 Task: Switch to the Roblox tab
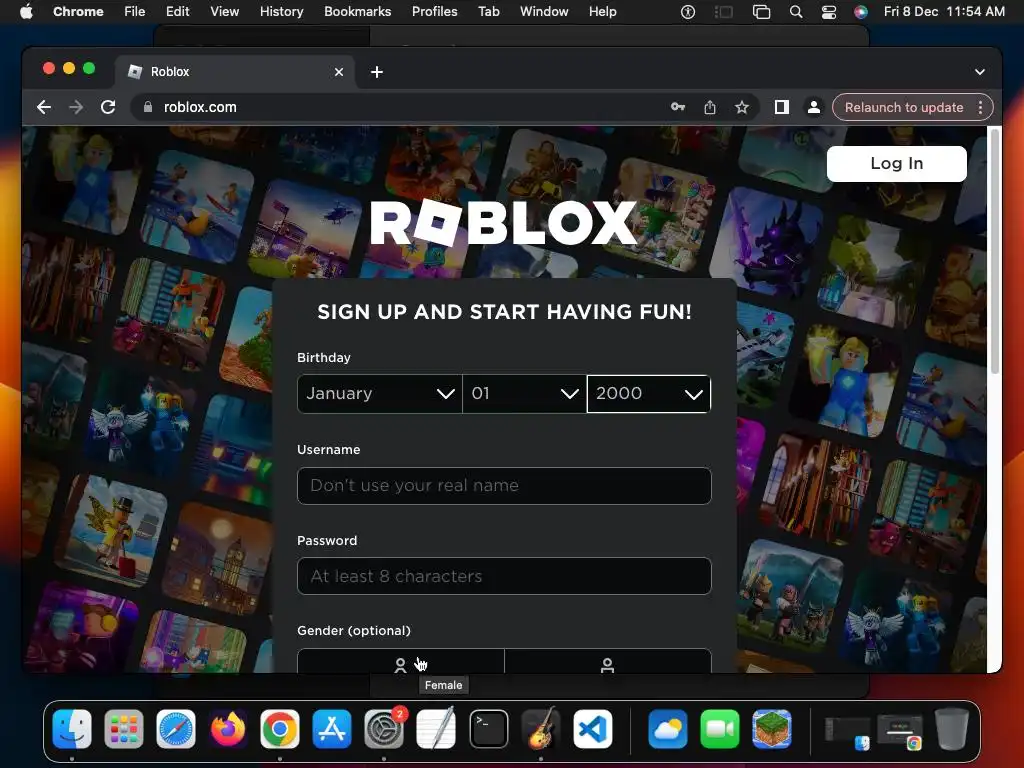point(235,72)
